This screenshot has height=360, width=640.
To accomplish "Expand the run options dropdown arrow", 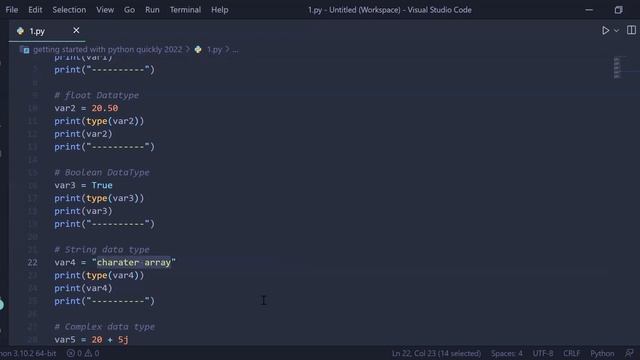I will [x=616, y=31].
